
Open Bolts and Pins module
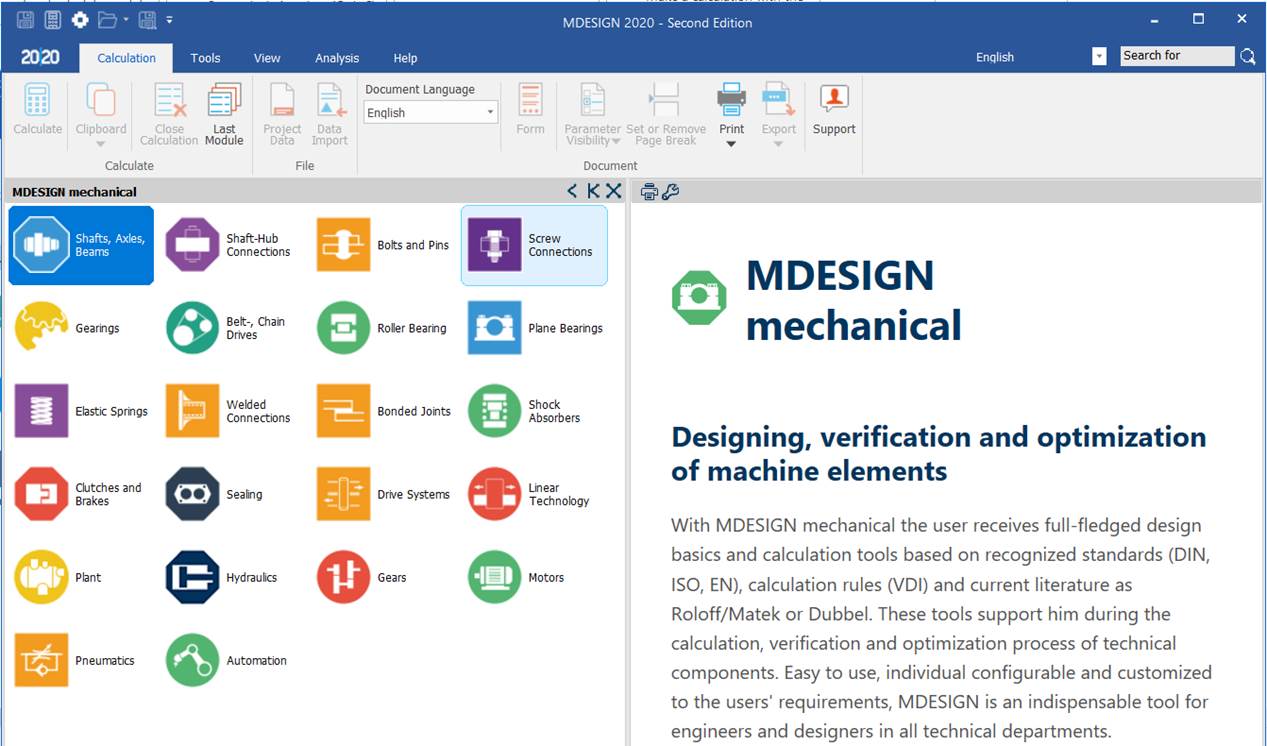[x=383, y=245]
